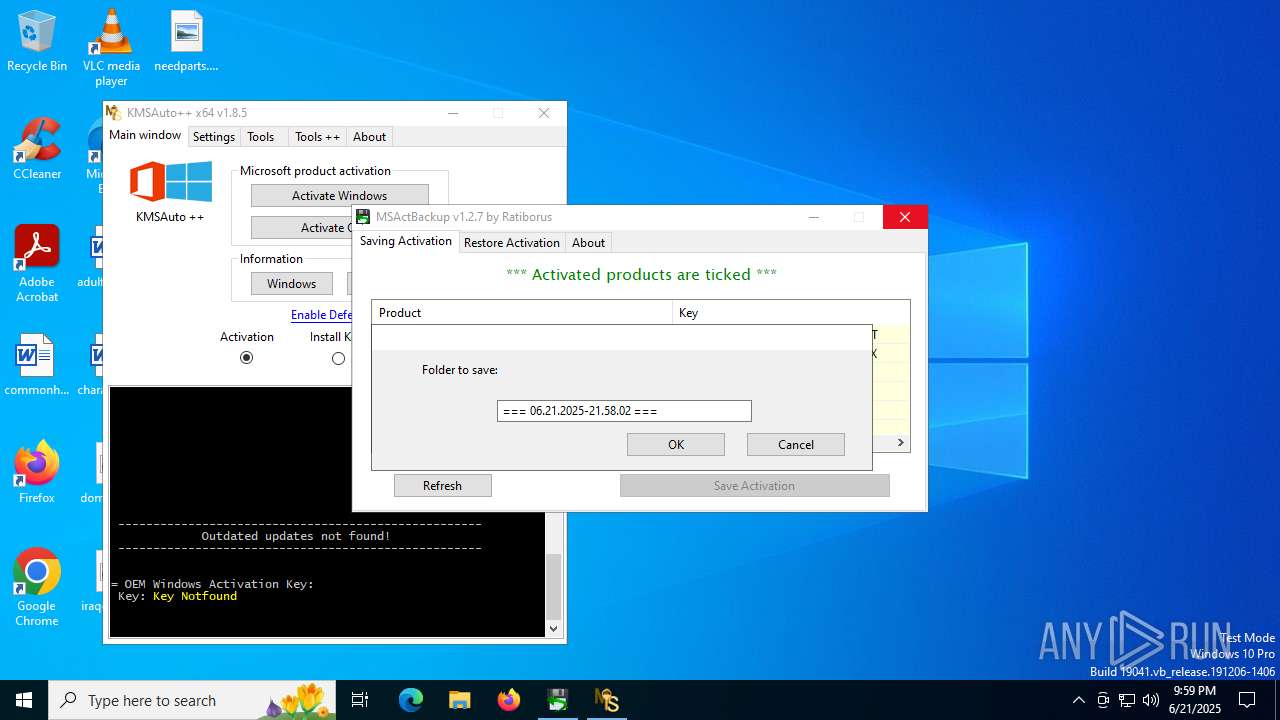Open KMSAuto About tab

pos(369,137)
